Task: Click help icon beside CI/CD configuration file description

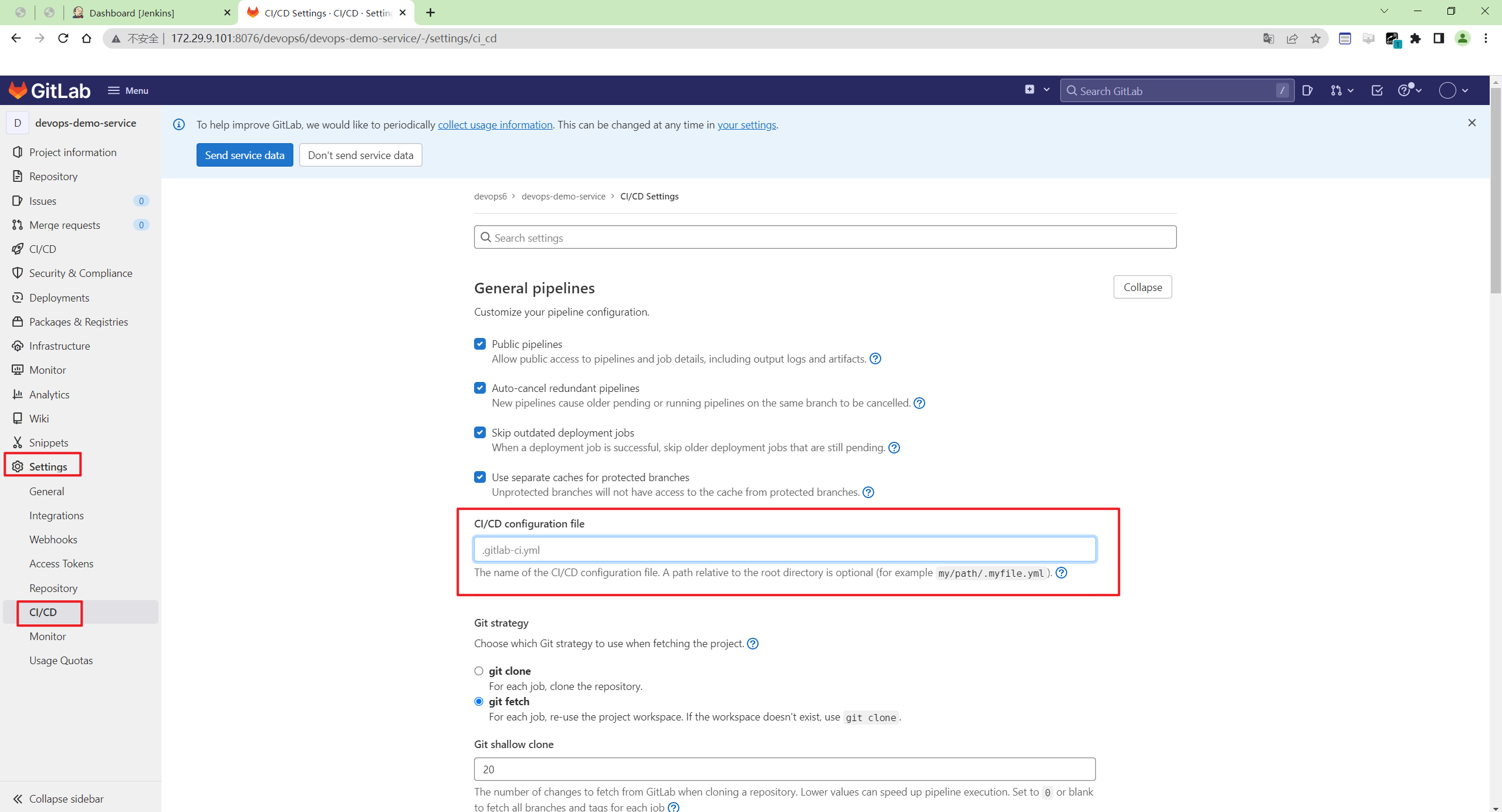Action: [x=1061, y=573]
